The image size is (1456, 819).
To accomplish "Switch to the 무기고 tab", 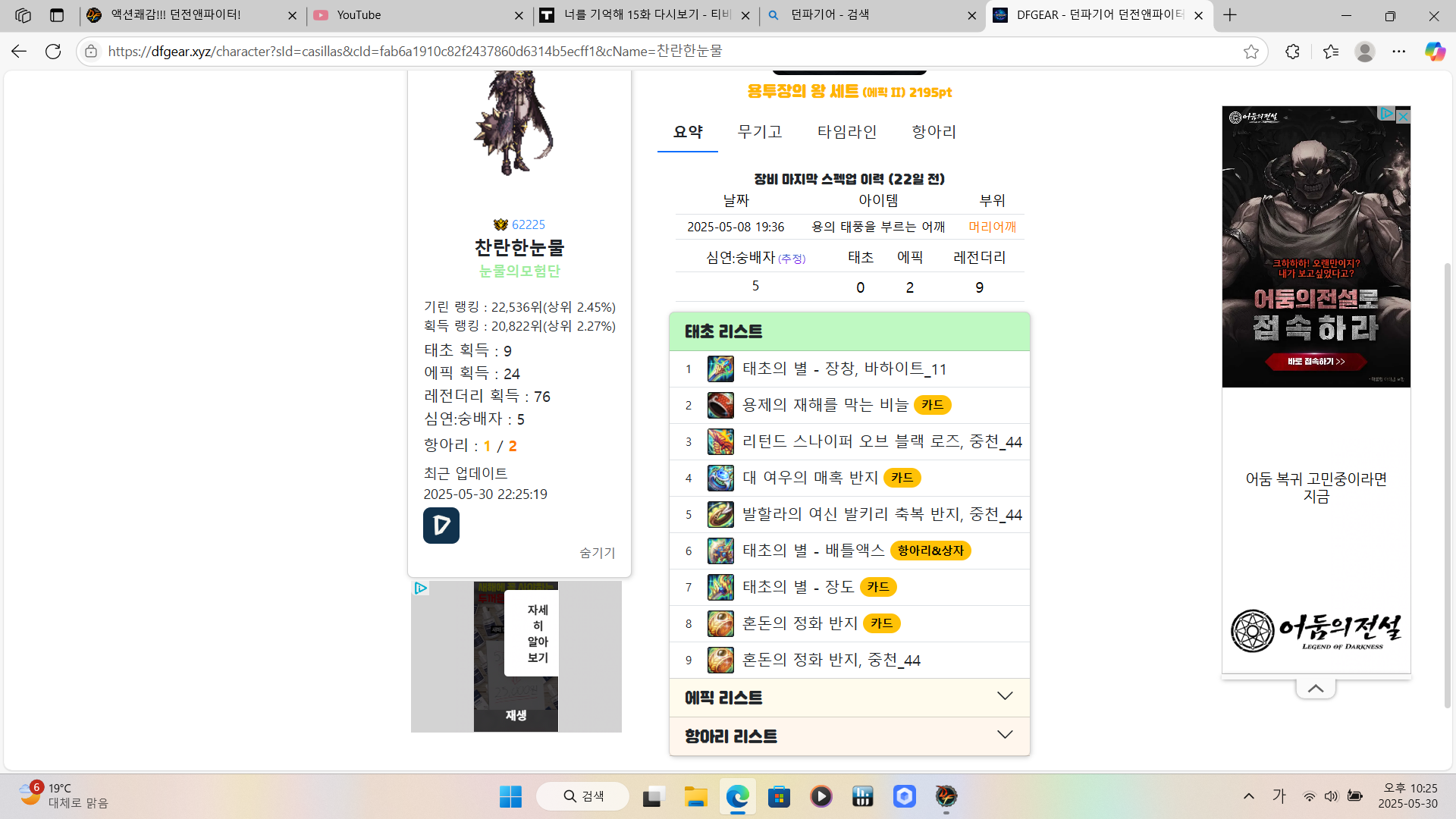I will coord(759,132).
